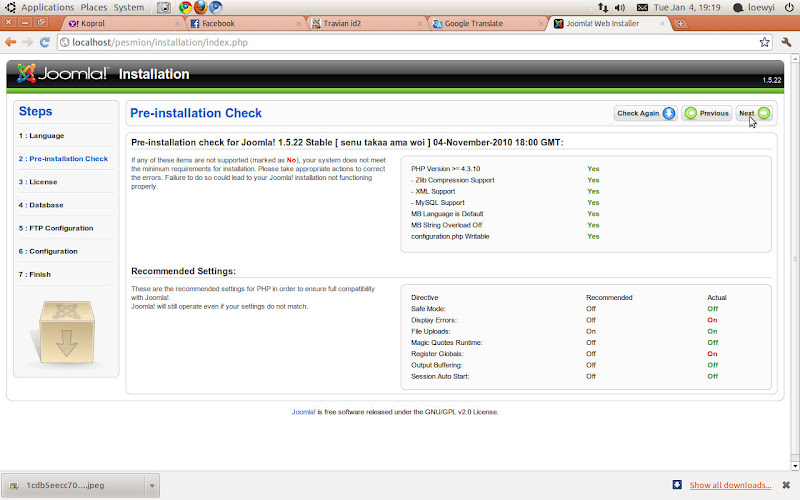Viewport: 800px width, 500px height.
Task: Select step 4 : Database
Action: [x=41, y=205]
